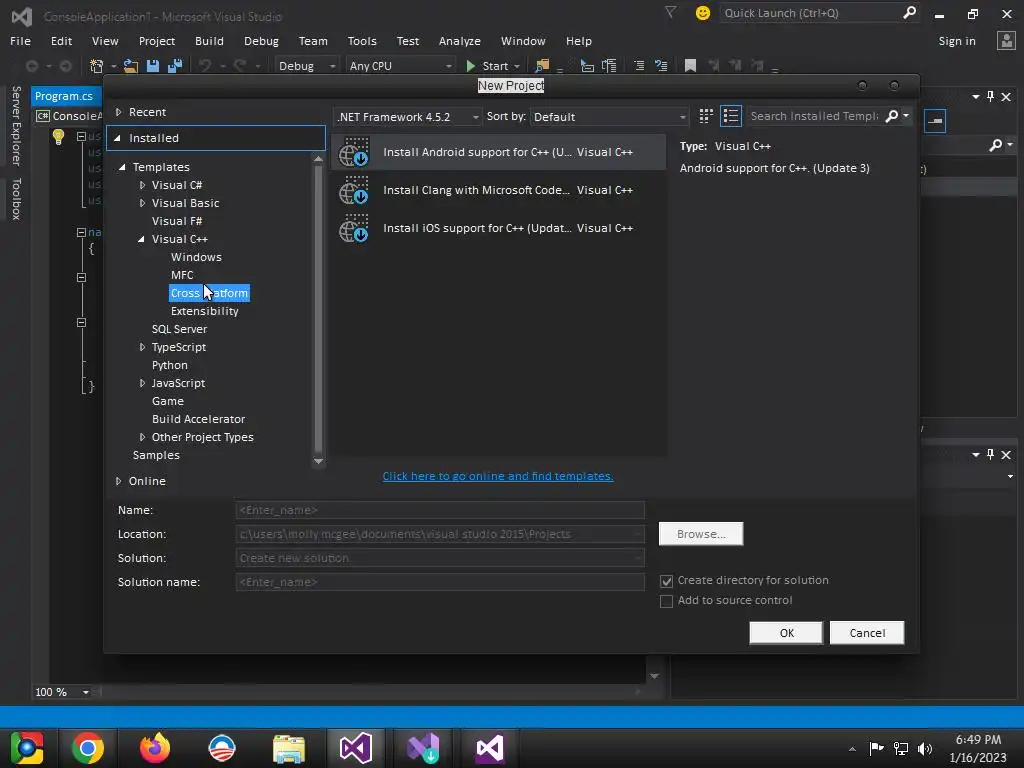Expand the Visual Basic templates node
Image resolution: width=1024 pixels, height=768 pixels.
(142, 203)
